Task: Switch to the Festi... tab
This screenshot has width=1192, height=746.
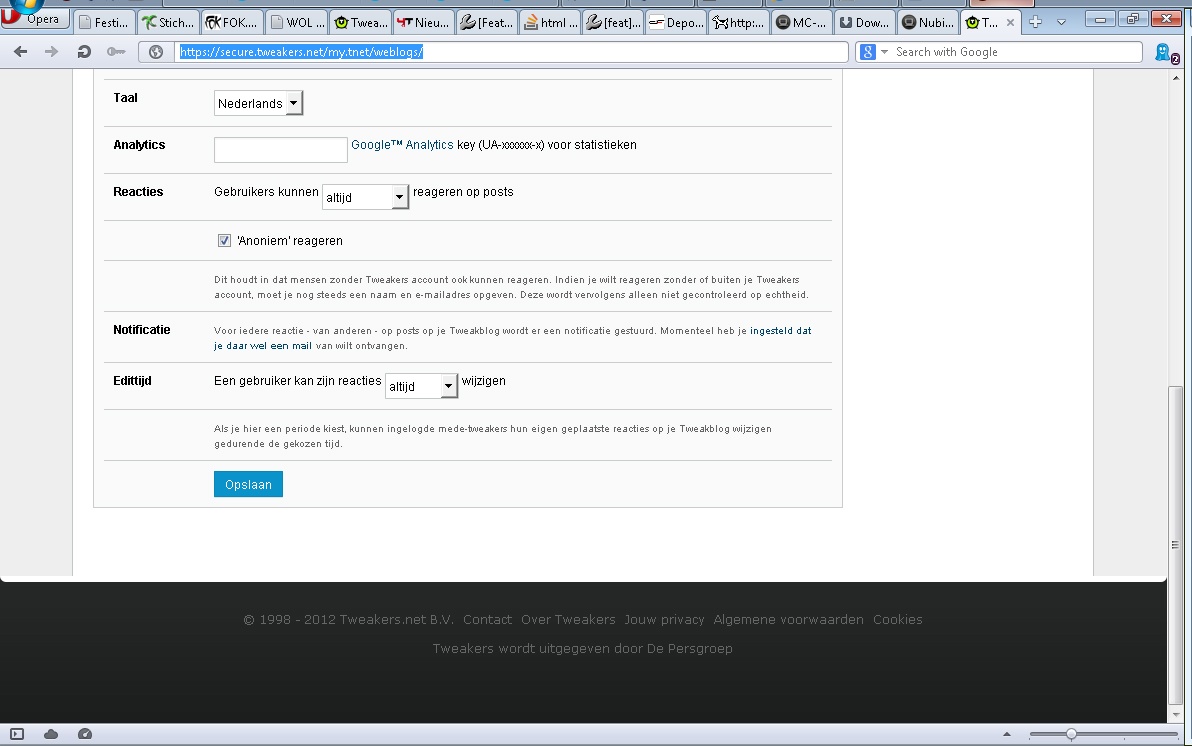Action: (104, 22)
